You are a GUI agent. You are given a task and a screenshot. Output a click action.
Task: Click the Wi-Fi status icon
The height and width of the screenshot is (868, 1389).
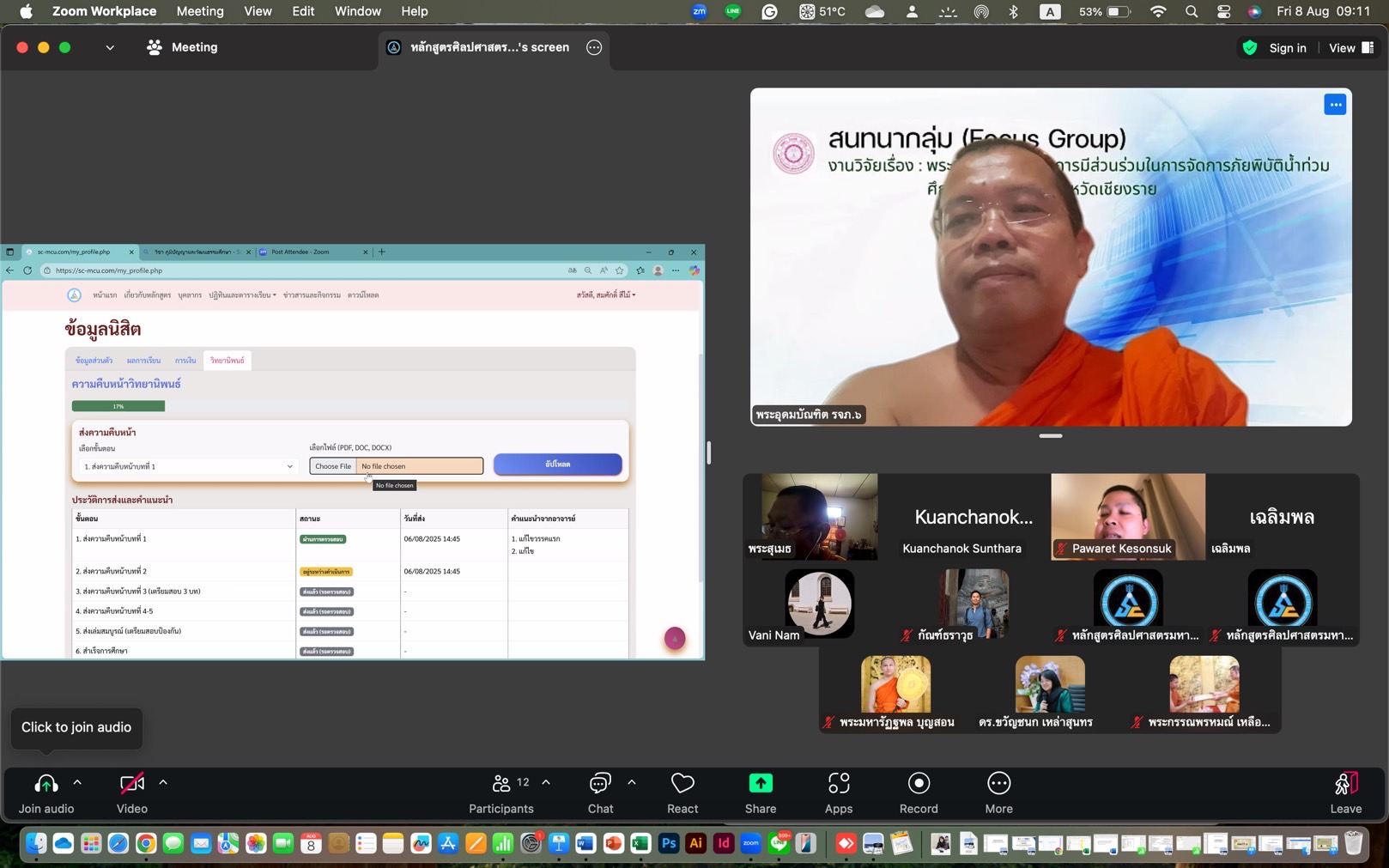tap(1158, 12)
